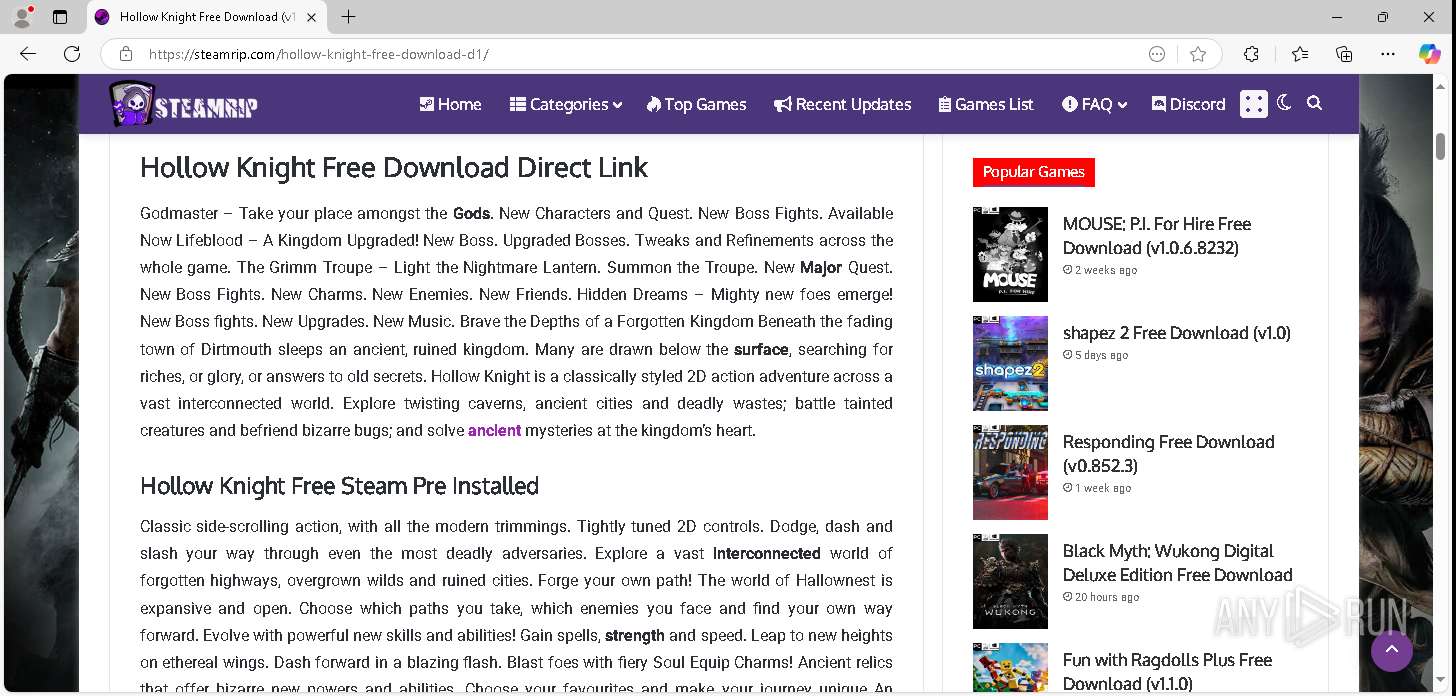The width and height of the screenshot is (1456, 696).
Task: Click the browser back arrow
Action: coord(28,54)
